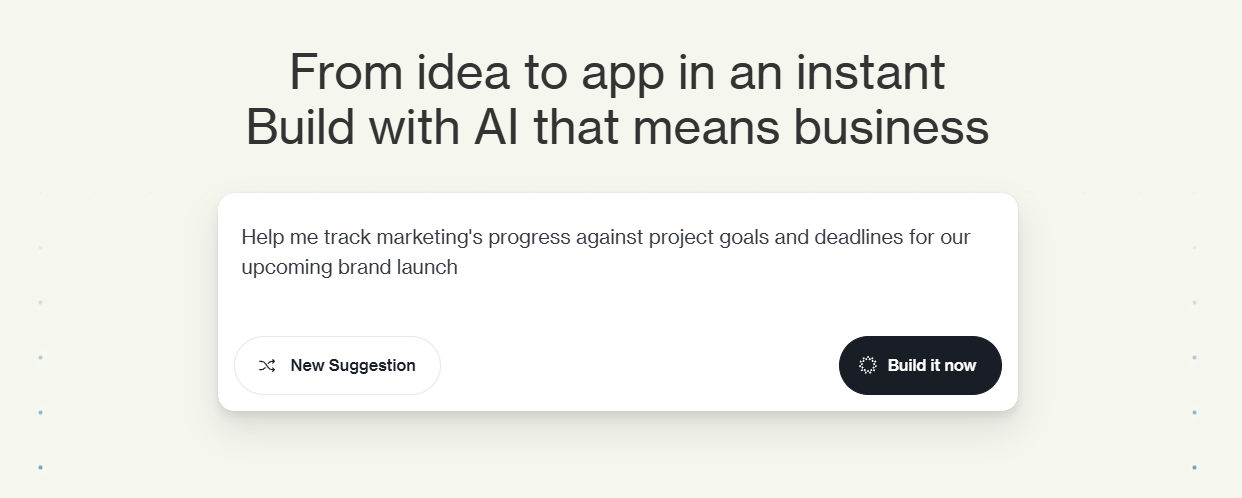Click the "From idea to app" headline
1242x498 pixels.
coord(617,72)
